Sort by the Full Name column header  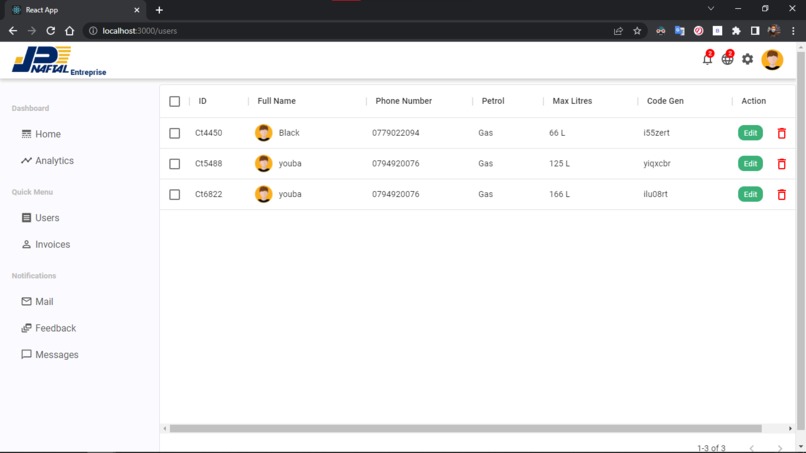point(277,101)
